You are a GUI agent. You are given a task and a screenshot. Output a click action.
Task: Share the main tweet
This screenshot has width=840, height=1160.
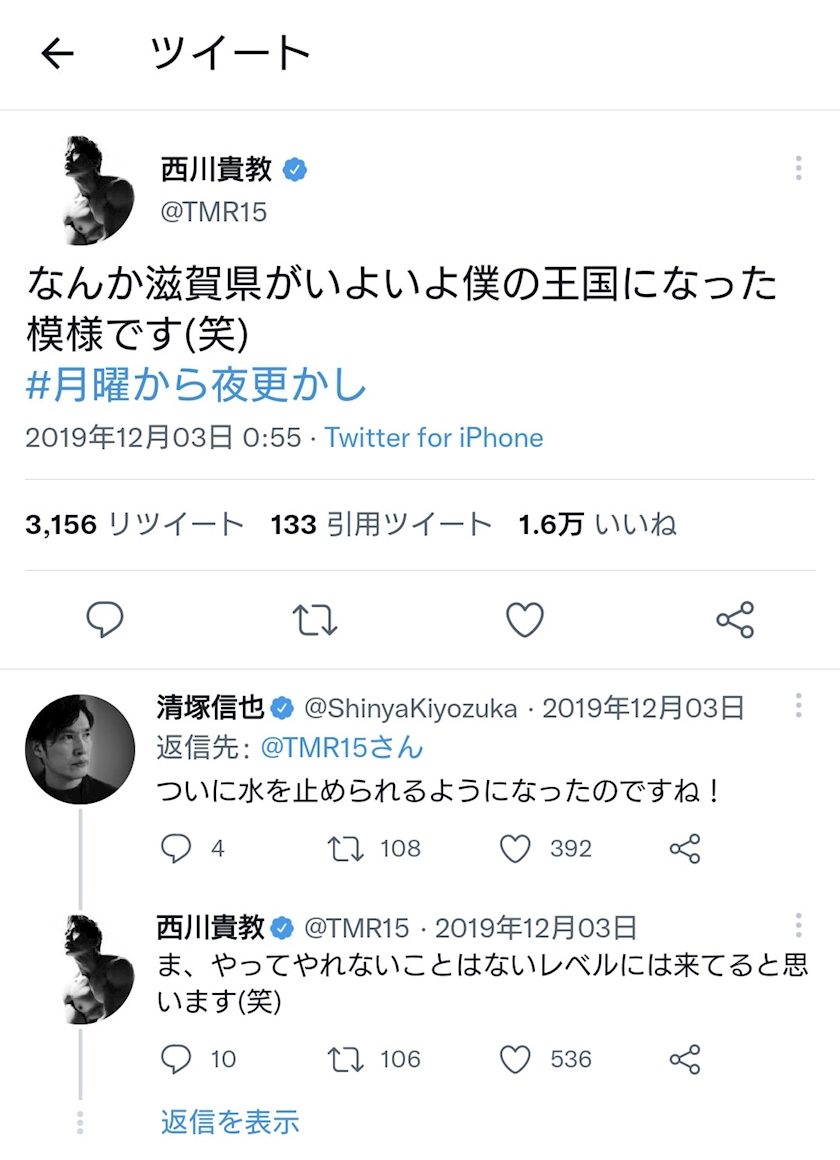coord(735,620)
